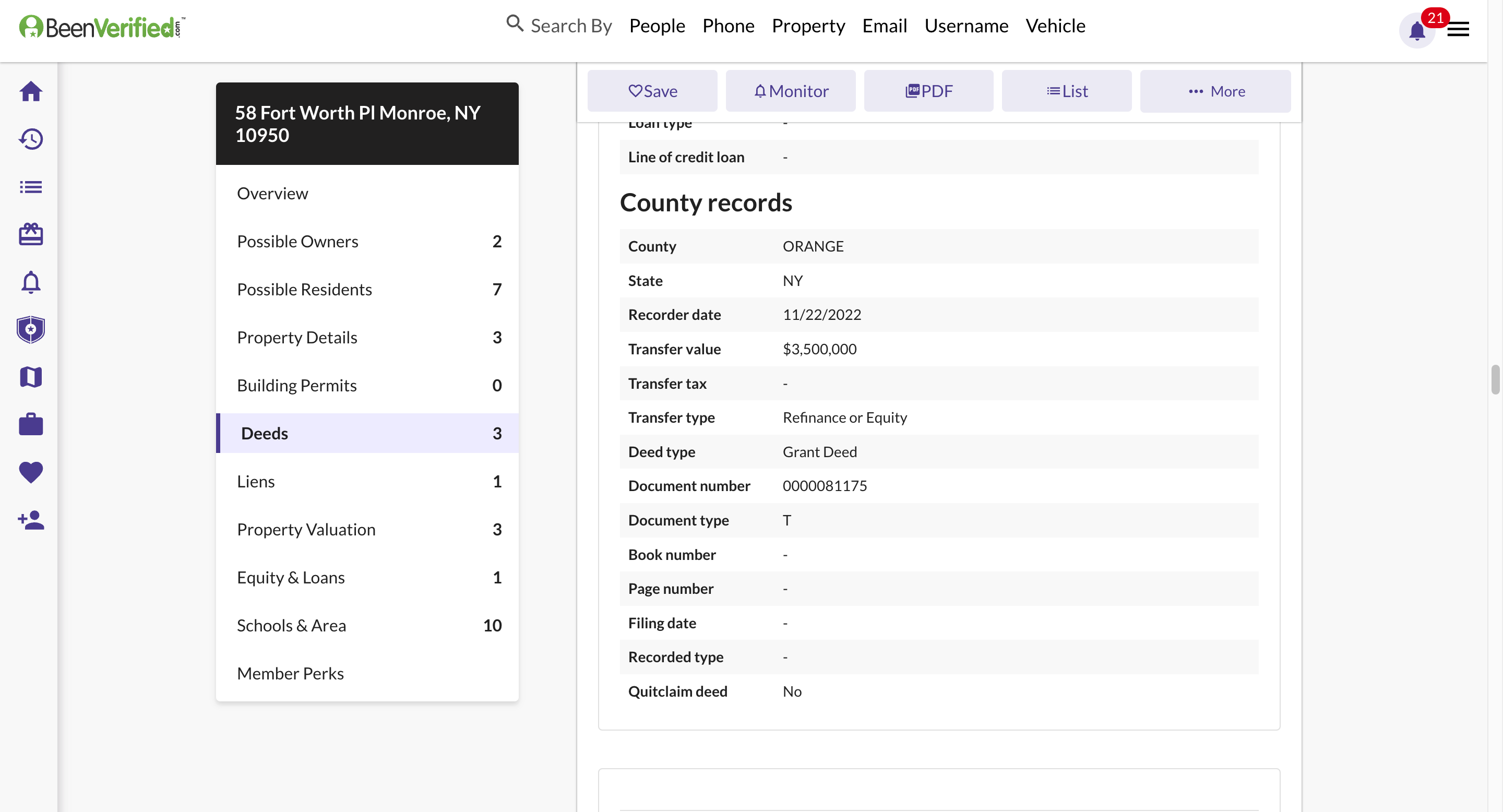Click the briefcase icon in the sidebar
This screenshot has width=1503, height=812.
pos(30,425)
